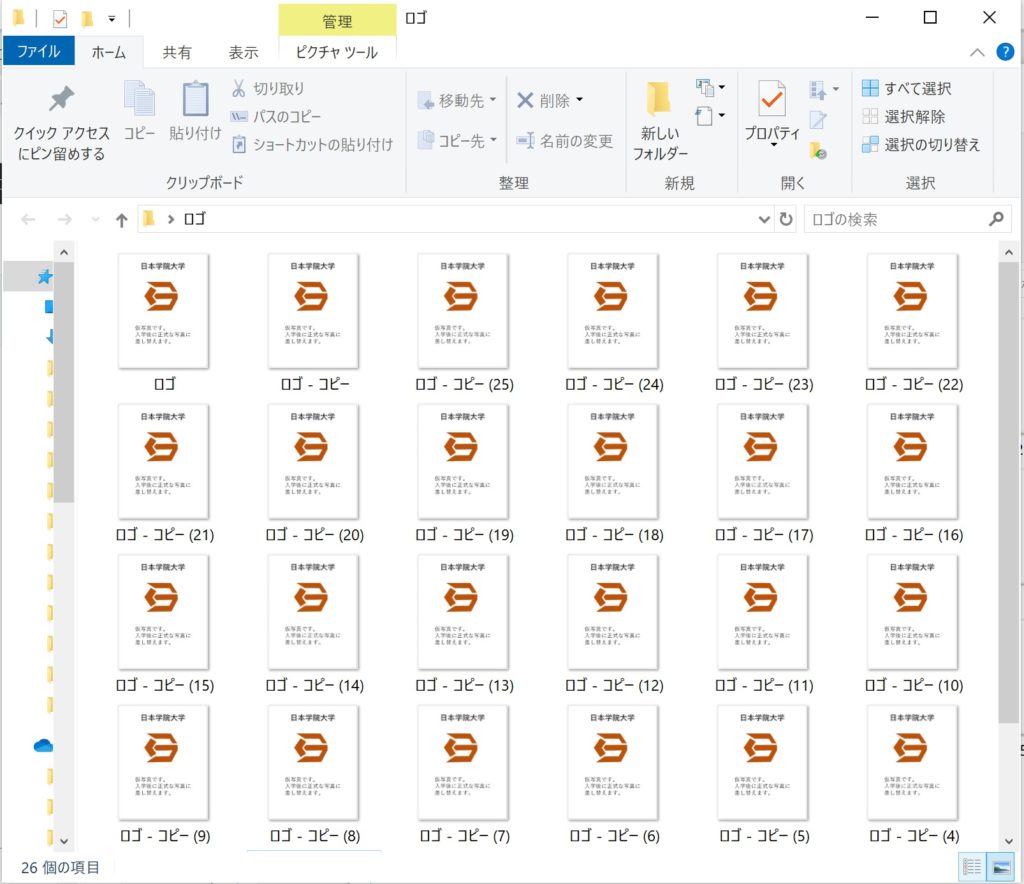Go up one folder level

(x=121, y=220)
